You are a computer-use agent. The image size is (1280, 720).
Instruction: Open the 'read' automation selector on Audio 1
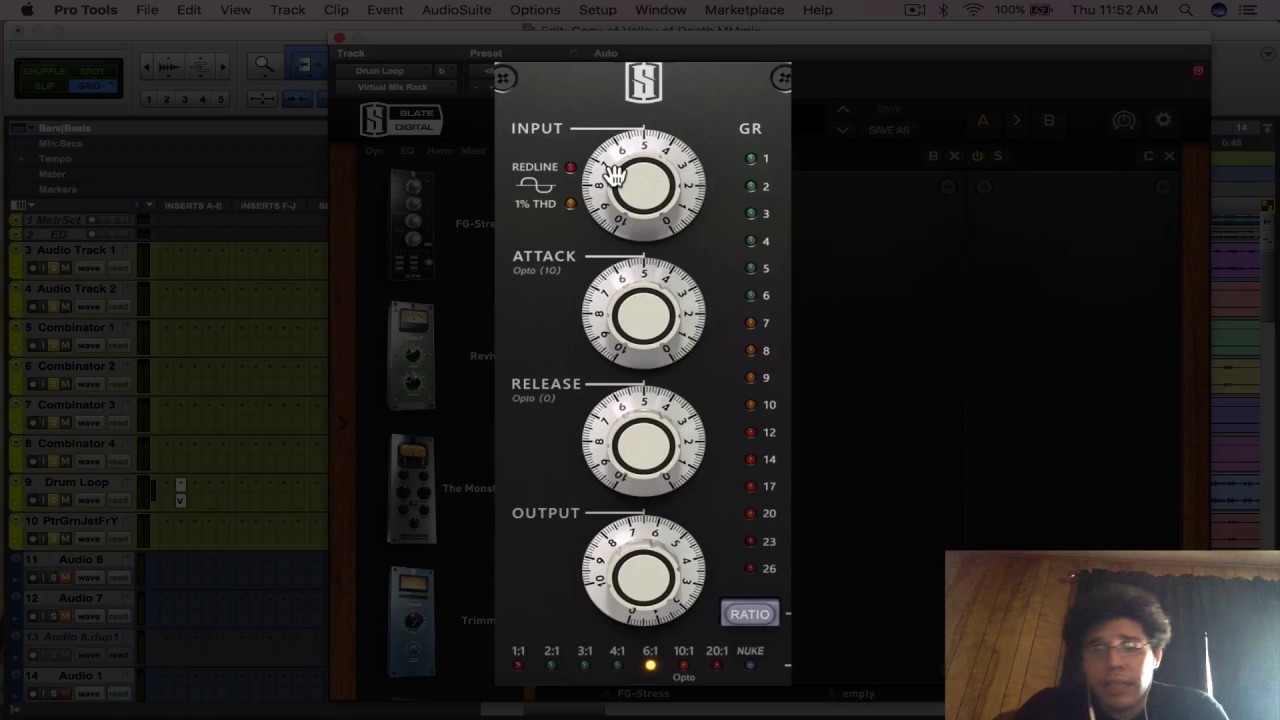pos(119,694)
